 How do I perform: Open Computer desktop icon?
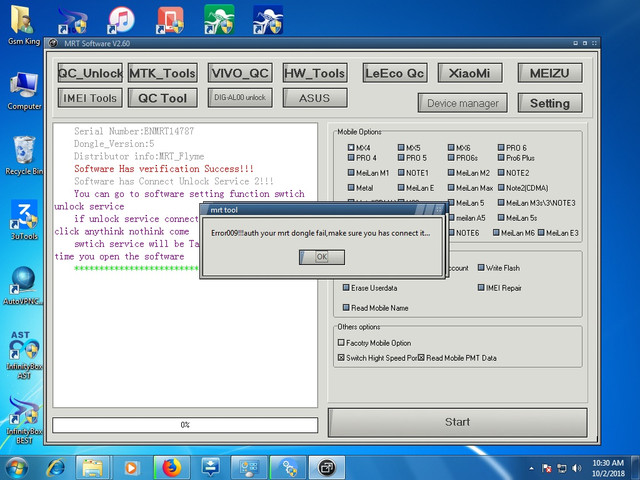[24, 91]
